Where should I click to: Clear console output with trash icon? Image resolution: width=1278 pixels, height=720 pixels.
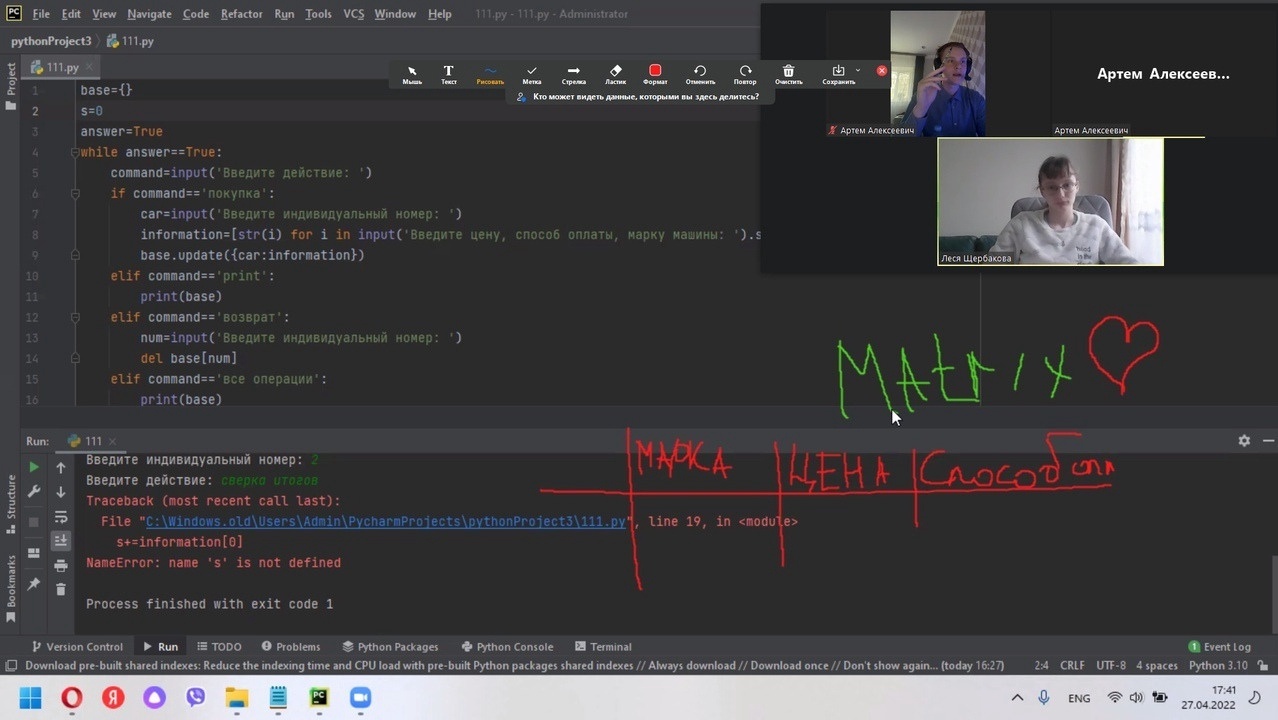click(61, 590)
